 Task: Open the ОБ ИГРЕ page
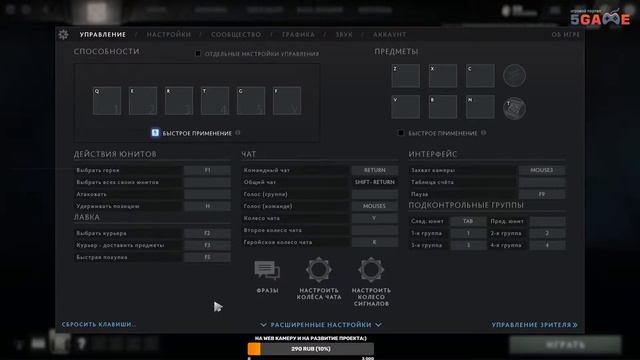[566, 35]
